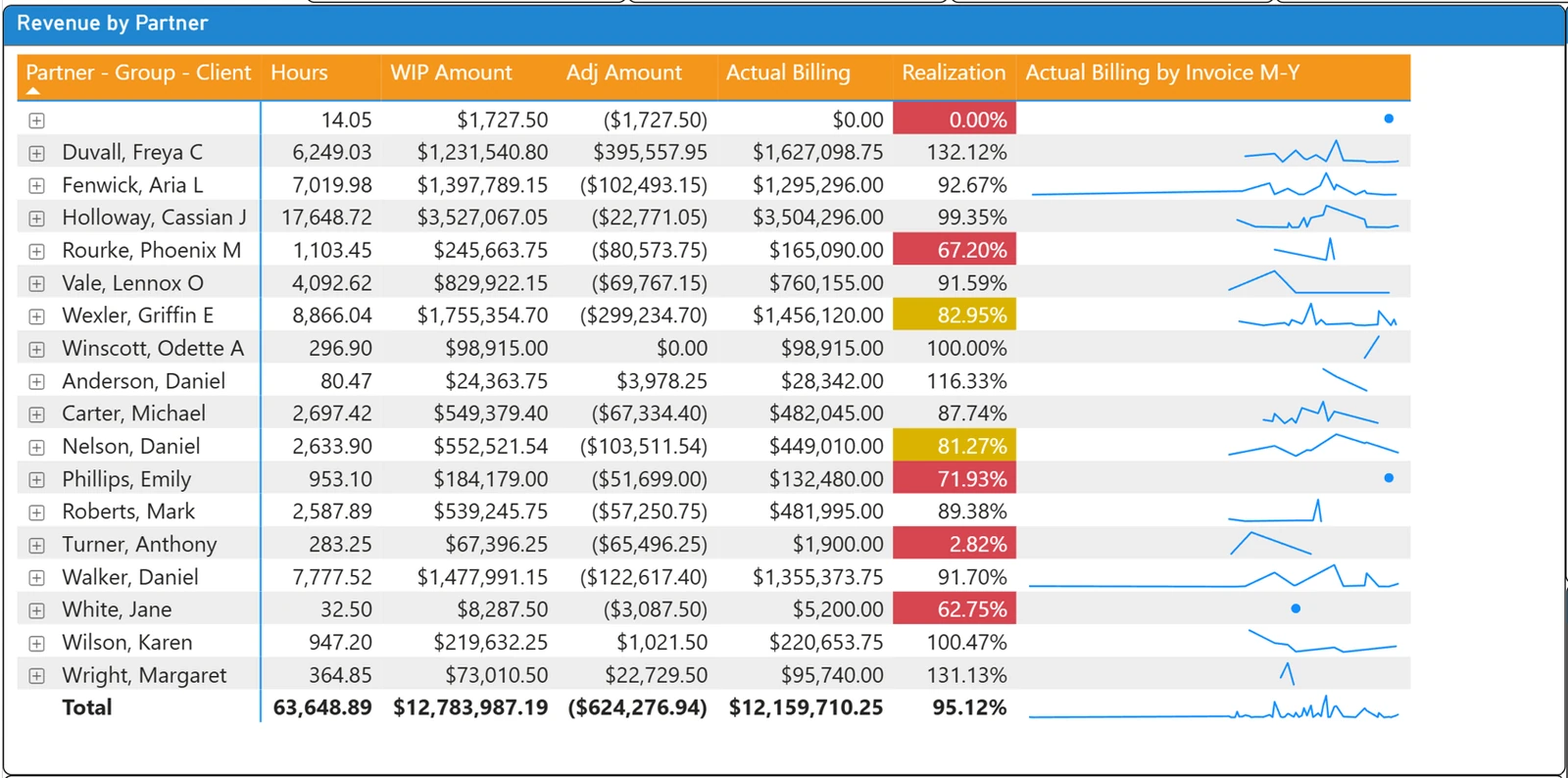Select the realization value 132.12%

(x=966, y=152)
